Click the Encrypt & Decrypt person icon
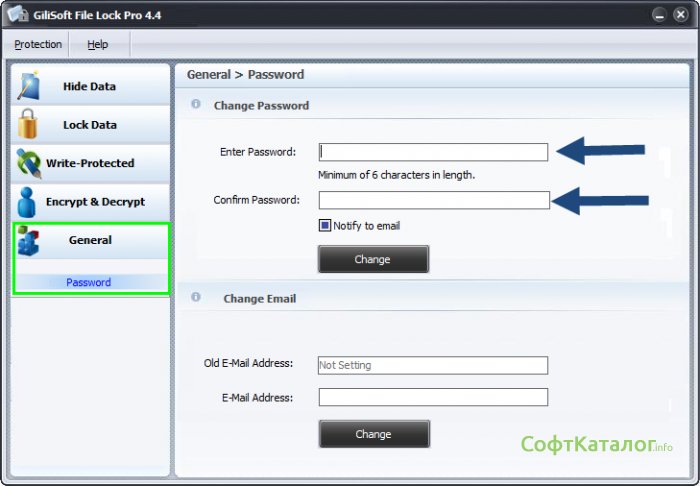Image resolution: width=700 pixels, height=486 pixels. (x=29, y=202)
